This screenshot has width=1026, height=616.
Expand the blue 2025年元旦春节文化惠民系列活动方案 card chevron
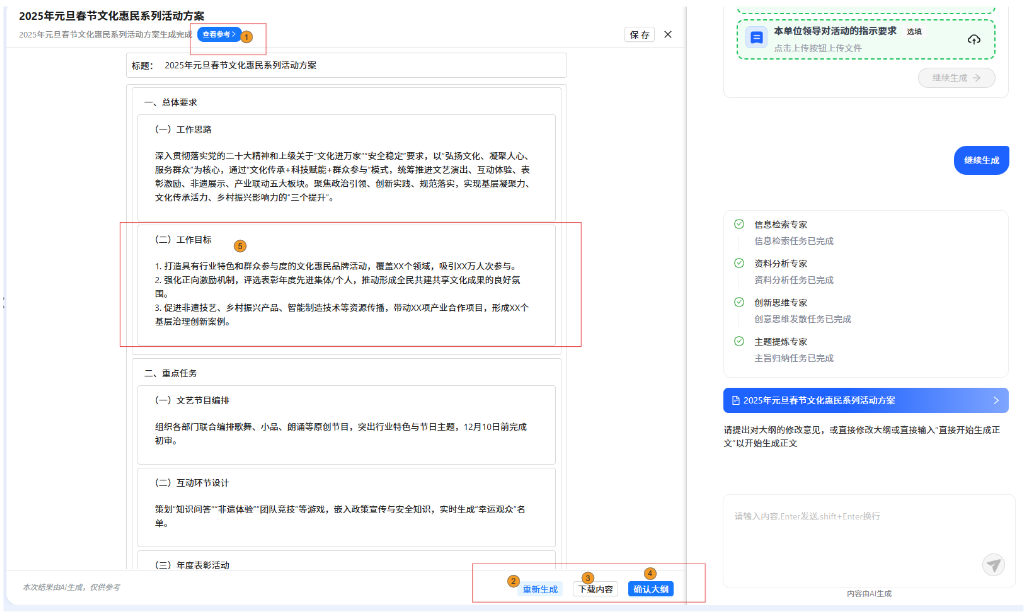click(995, 400)
